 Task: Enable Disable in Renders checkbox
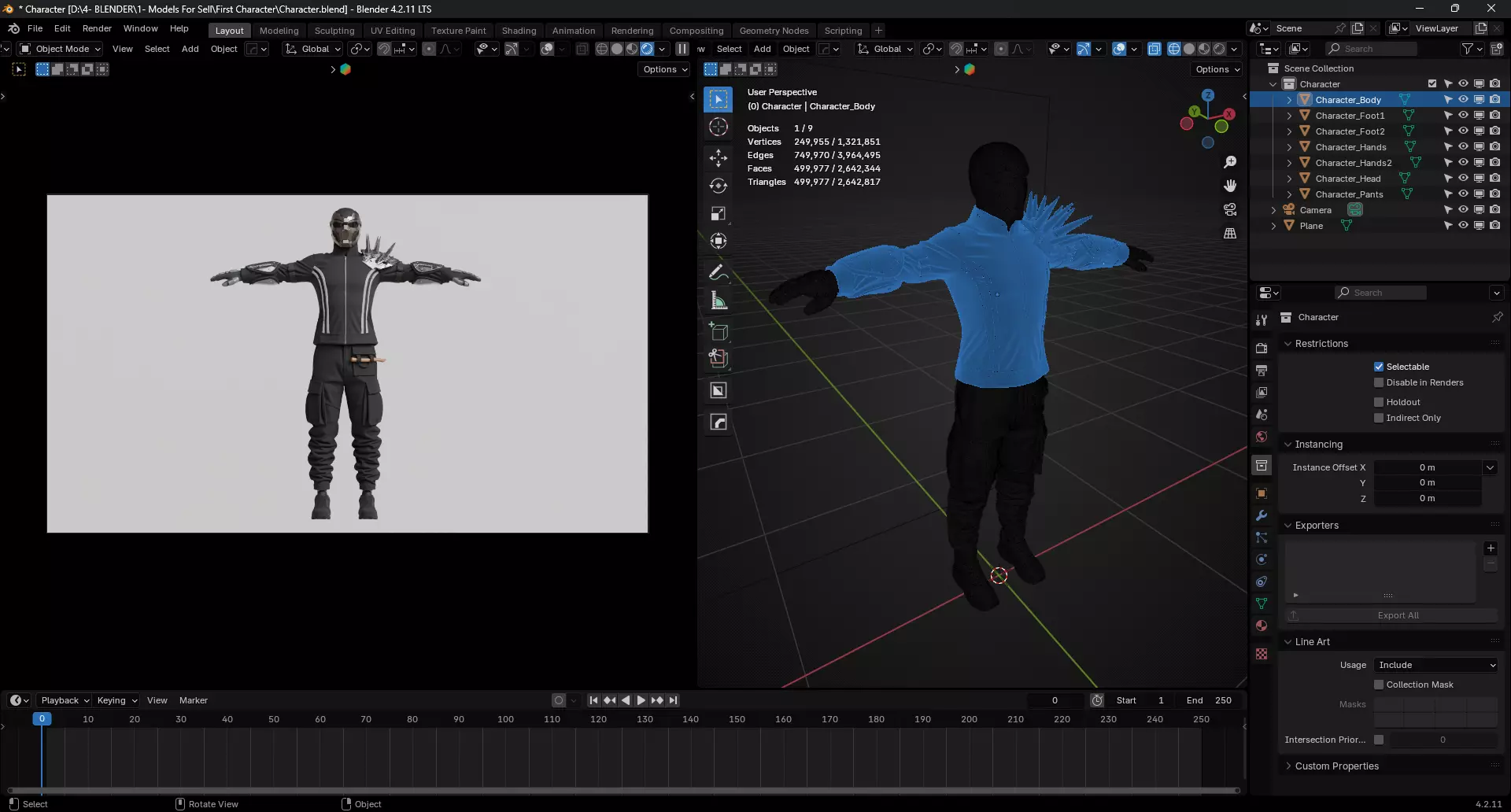[x=1379, y=382]
